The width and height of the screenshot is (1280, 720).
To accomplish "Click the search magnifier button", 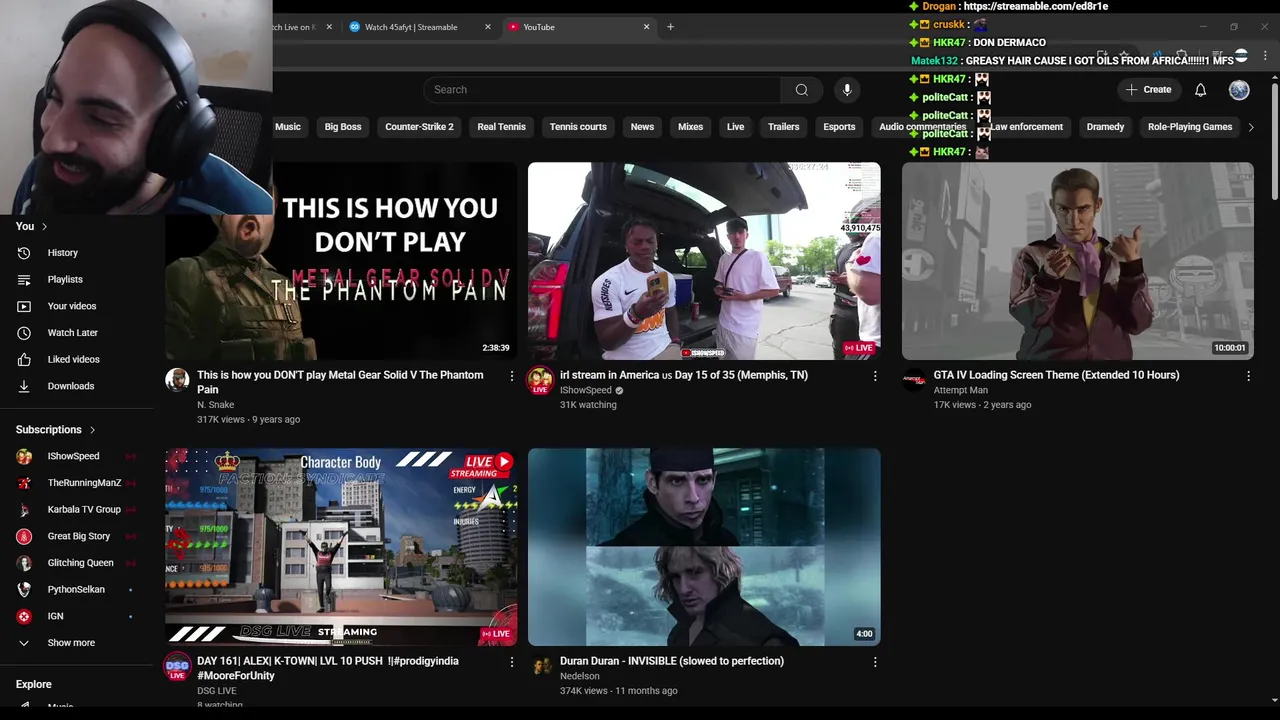I will (801, 90).
